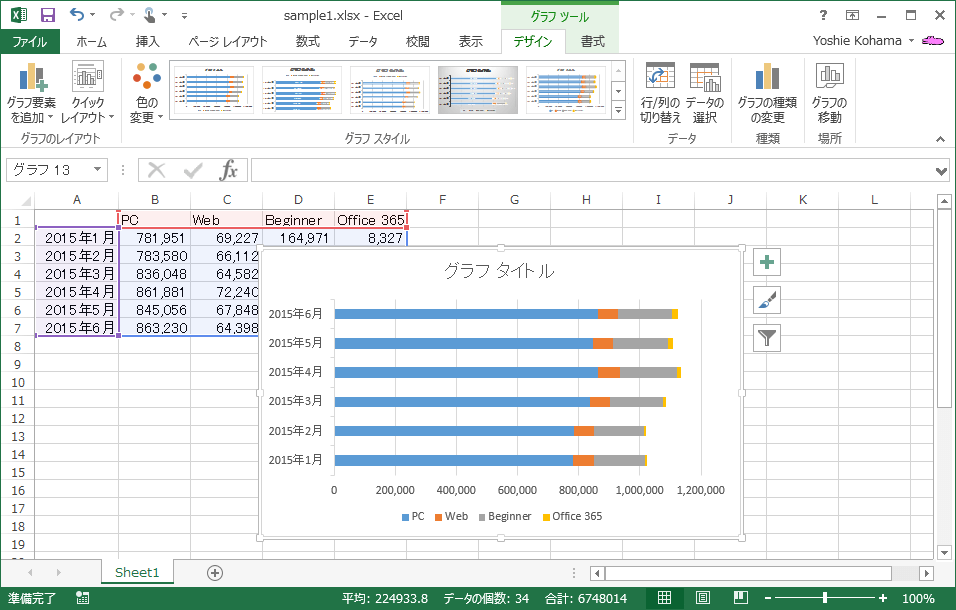The width and height of the screenshot is (956, 610).
Task: Apply the dark gray chart style thumbnail
Action: [x=478, y=90]
